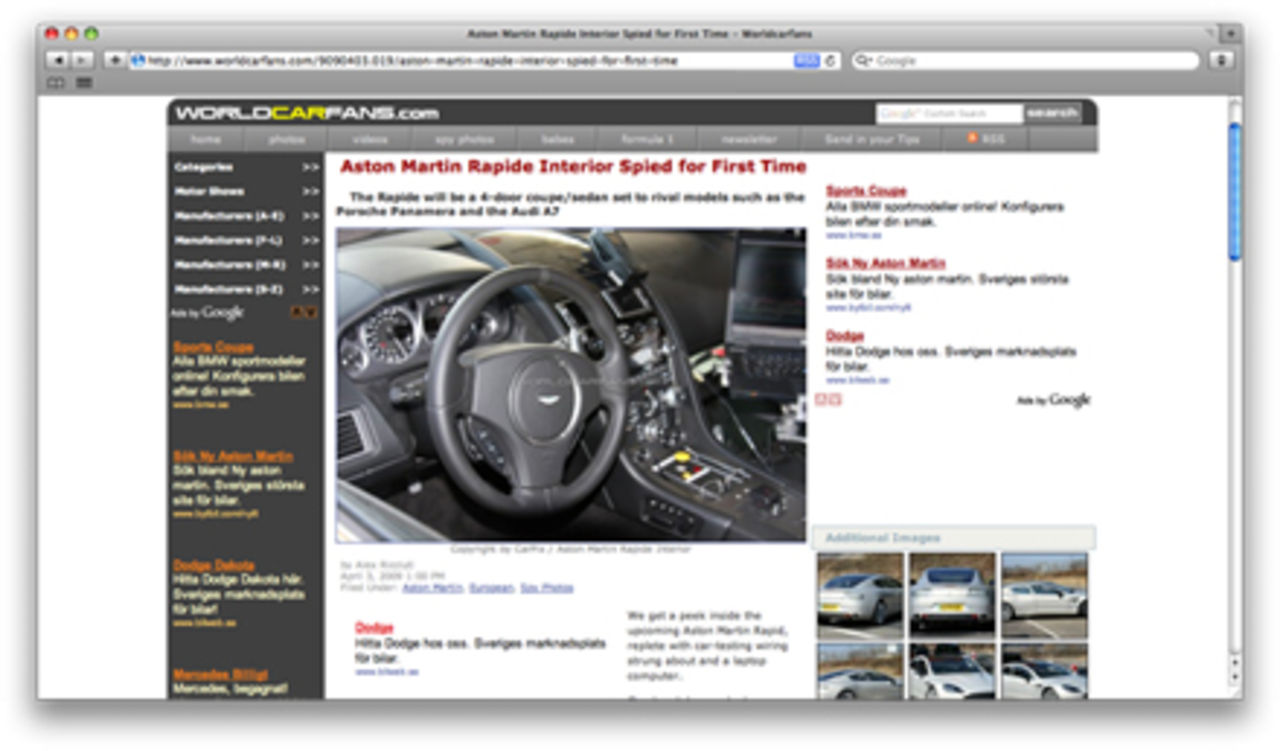
Task: Open the spy photos navigation tab
Action: 464,139
